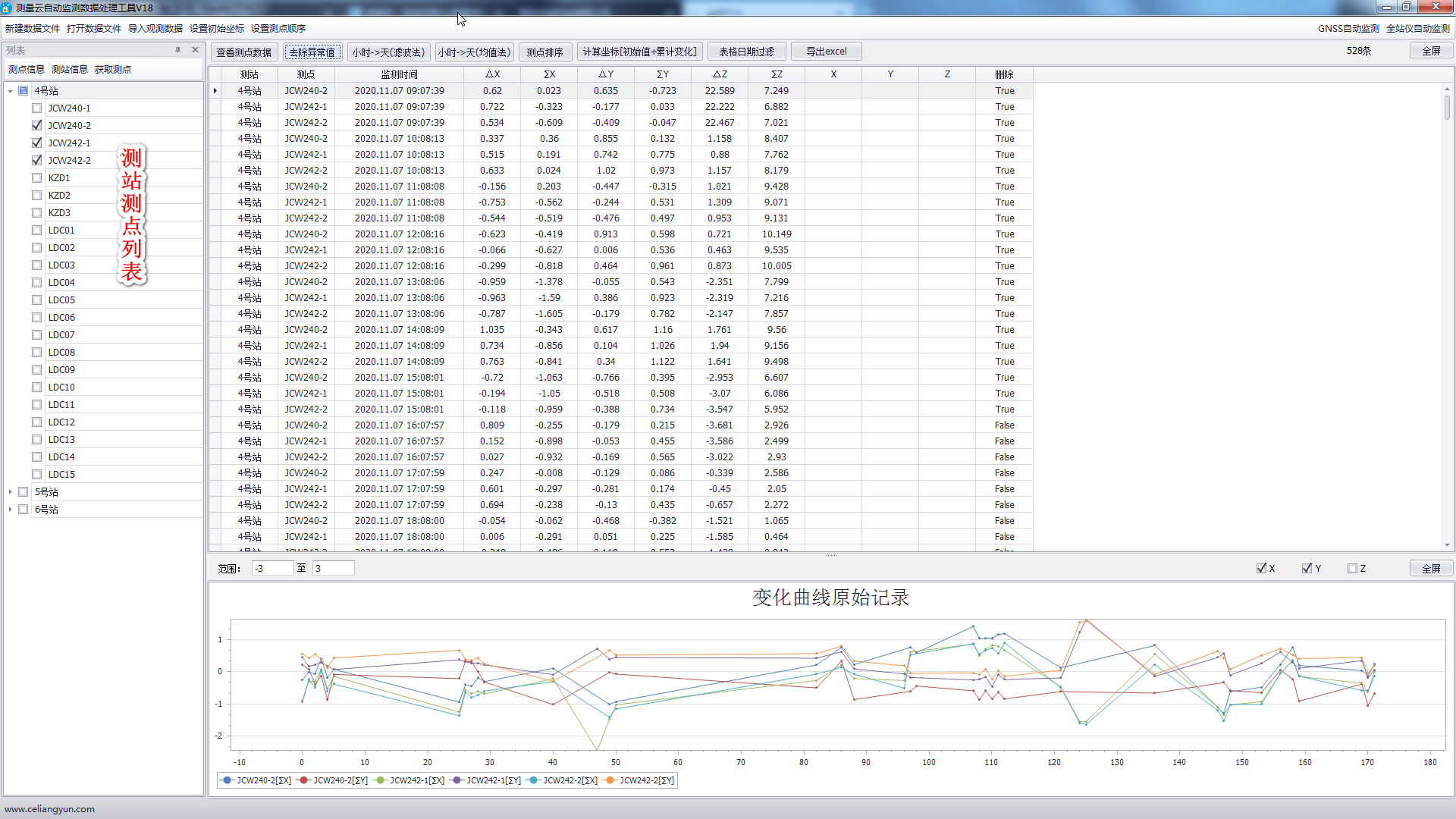Sort by 监测时间 column header

point(399,75)
